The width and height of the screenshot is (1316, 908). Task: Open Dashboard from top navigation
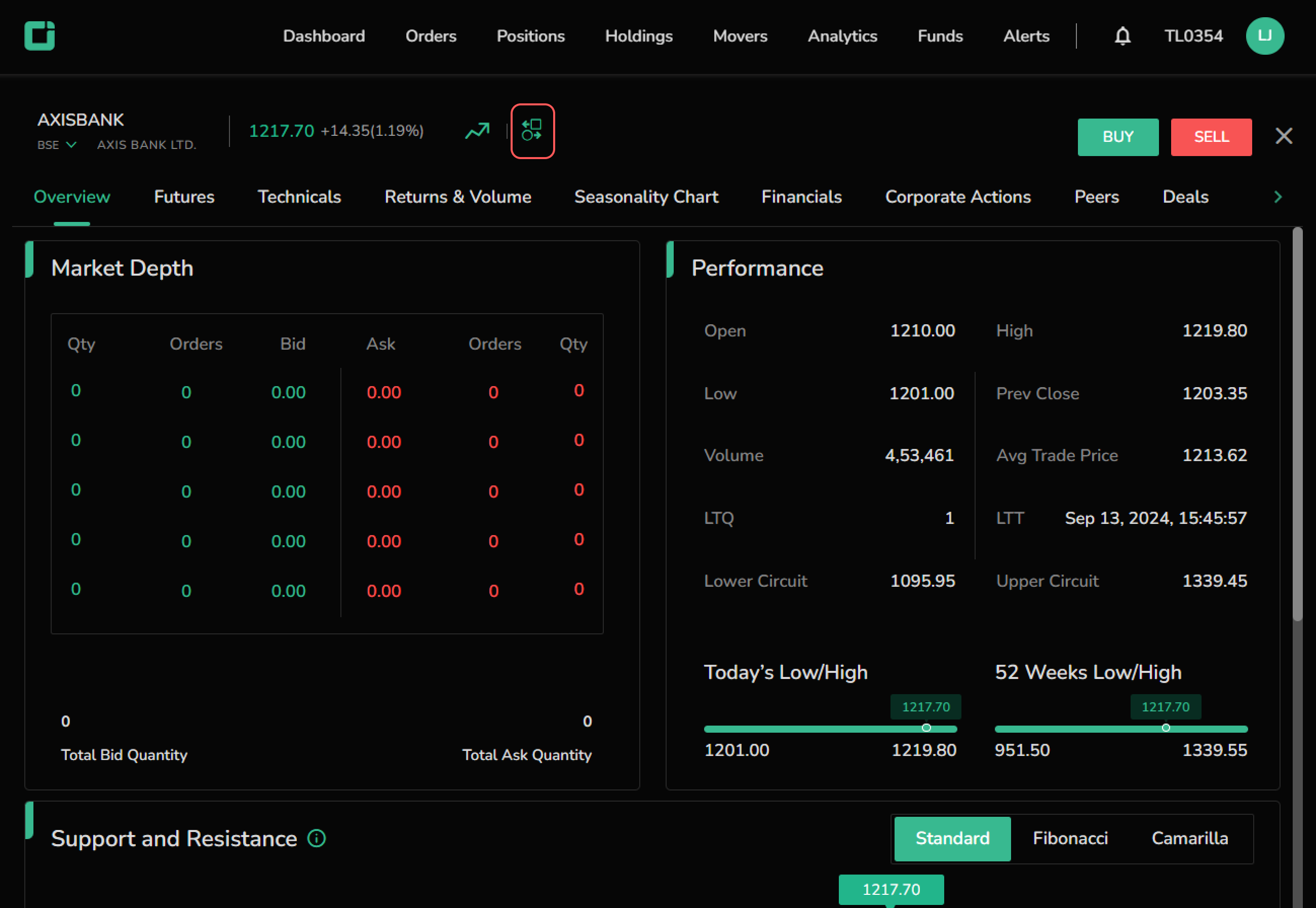point(324,36)
